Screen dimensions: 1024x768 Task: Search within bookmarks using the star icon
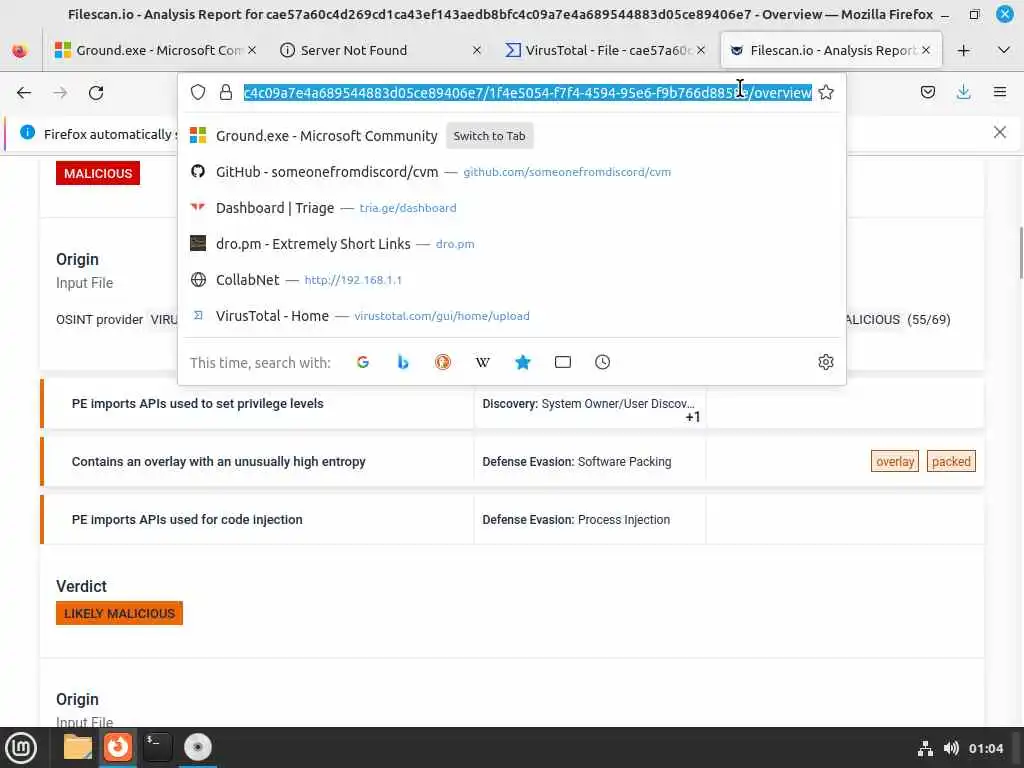click(x=522, y=362)
